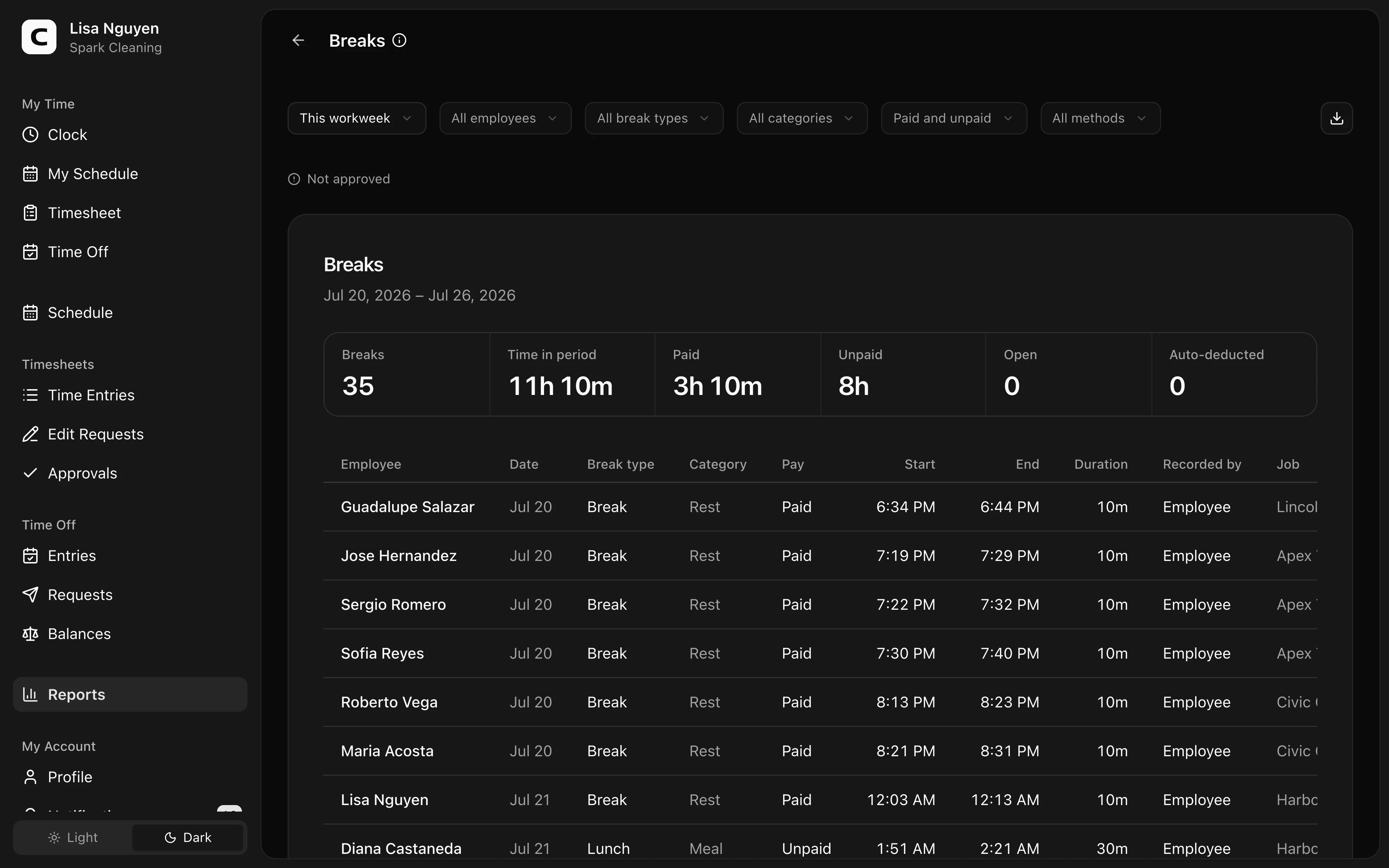Viewport: 1389px width, 868px height.
Task: Open the All break types dropdown
Action: [x=654, y=118]
